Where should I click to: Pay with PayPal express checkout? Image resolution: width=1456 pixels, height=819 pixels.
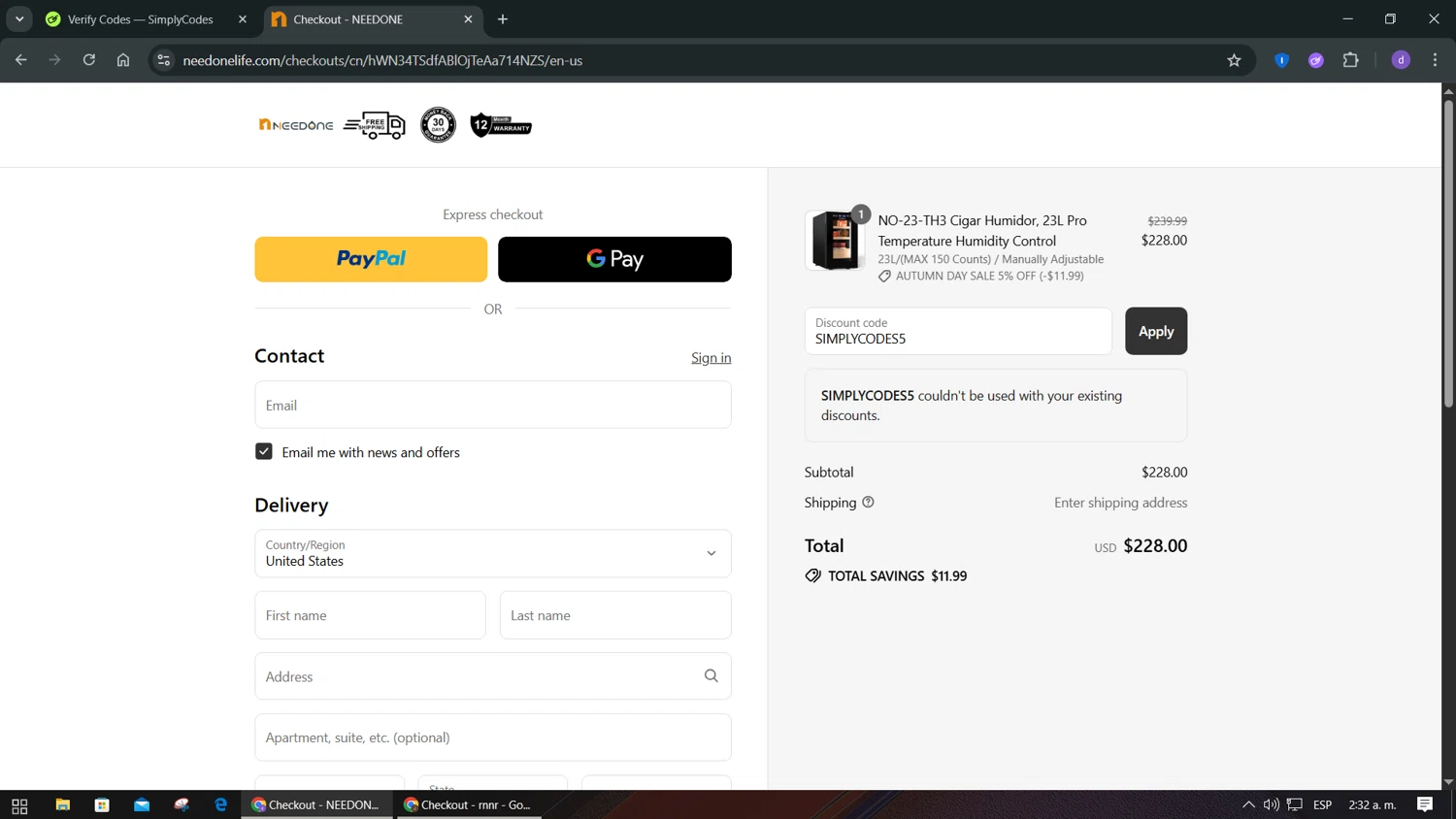pos(371,259)
